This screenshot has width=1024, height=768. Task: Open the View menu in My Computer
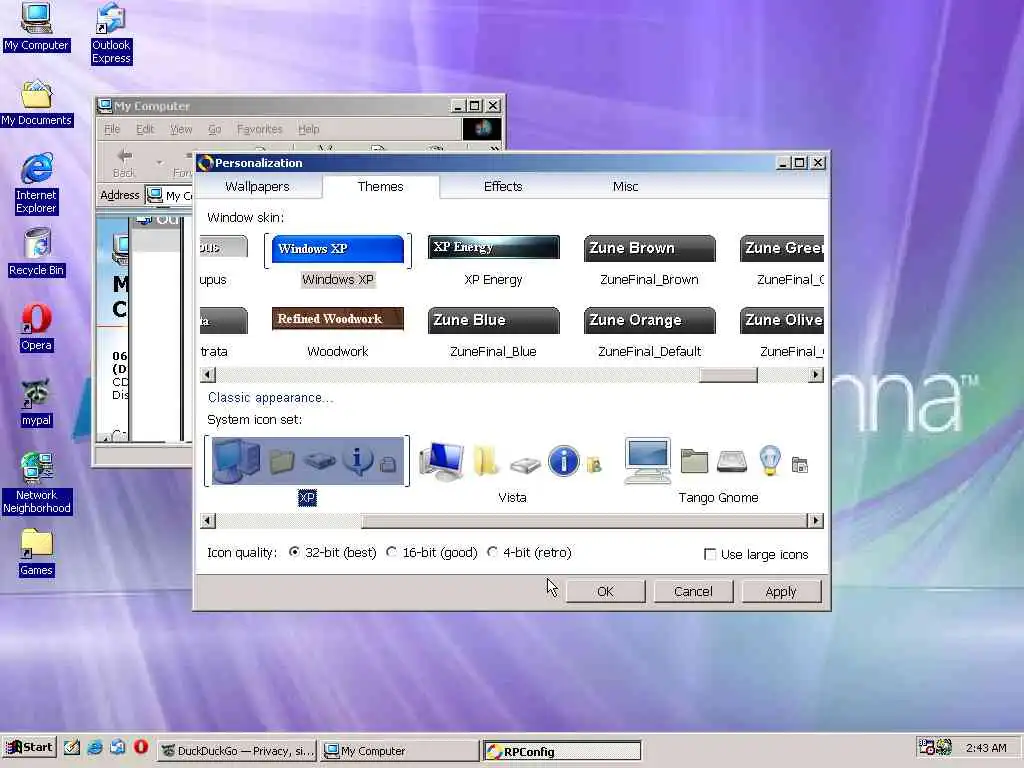181,129
